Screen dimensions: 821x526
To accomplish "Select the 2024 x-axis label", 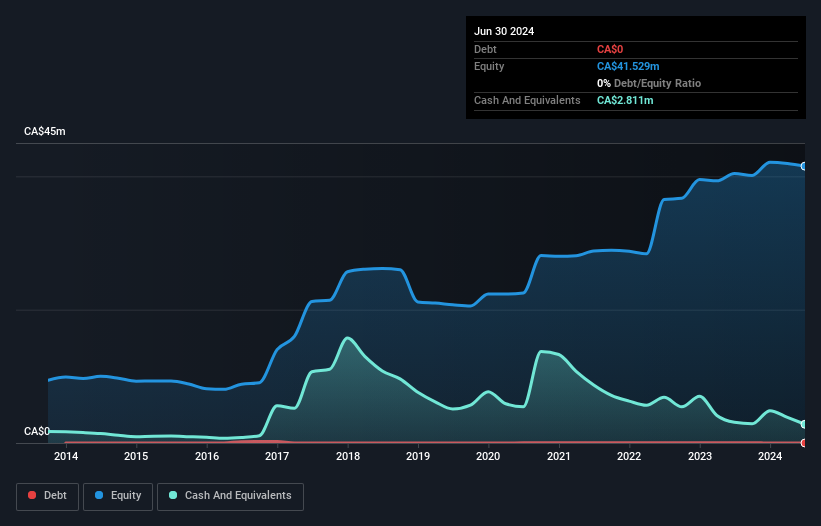I will click(x=770, y=456).
